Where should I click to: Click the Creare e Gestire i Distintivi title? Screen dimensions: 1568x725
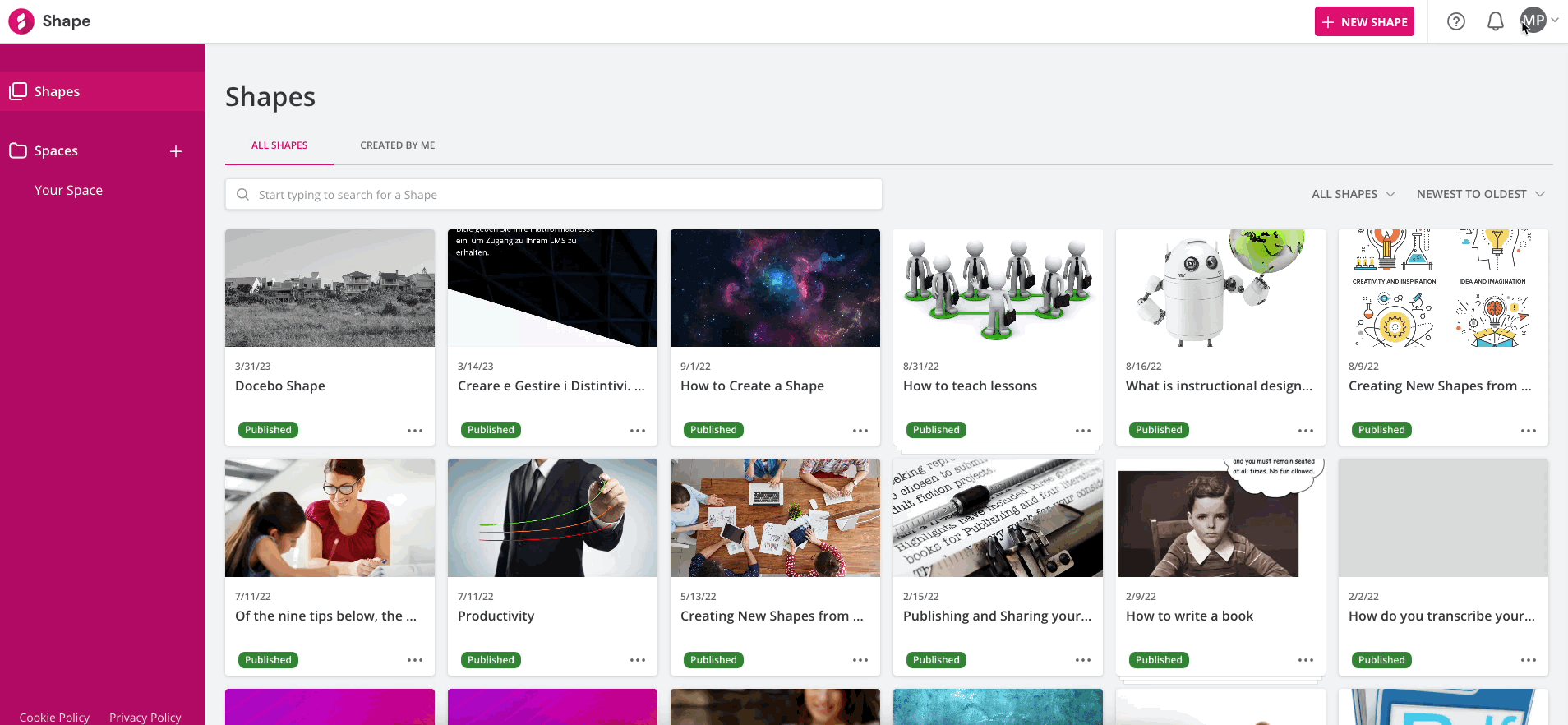pyautogui.click(x=551, y=386)
